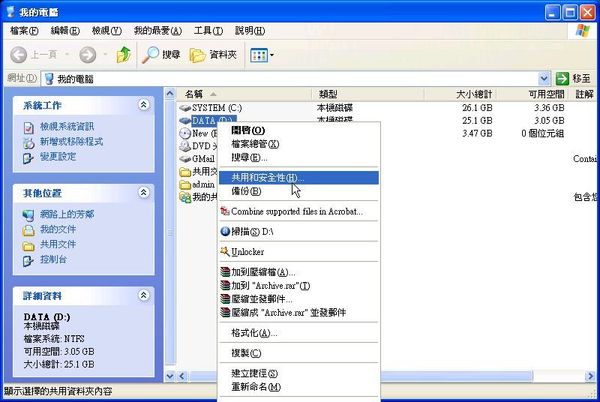Choose 重新命名(M) in context menu
The width and height of the screenshot is (600, 402).
[x=299, y=387]
